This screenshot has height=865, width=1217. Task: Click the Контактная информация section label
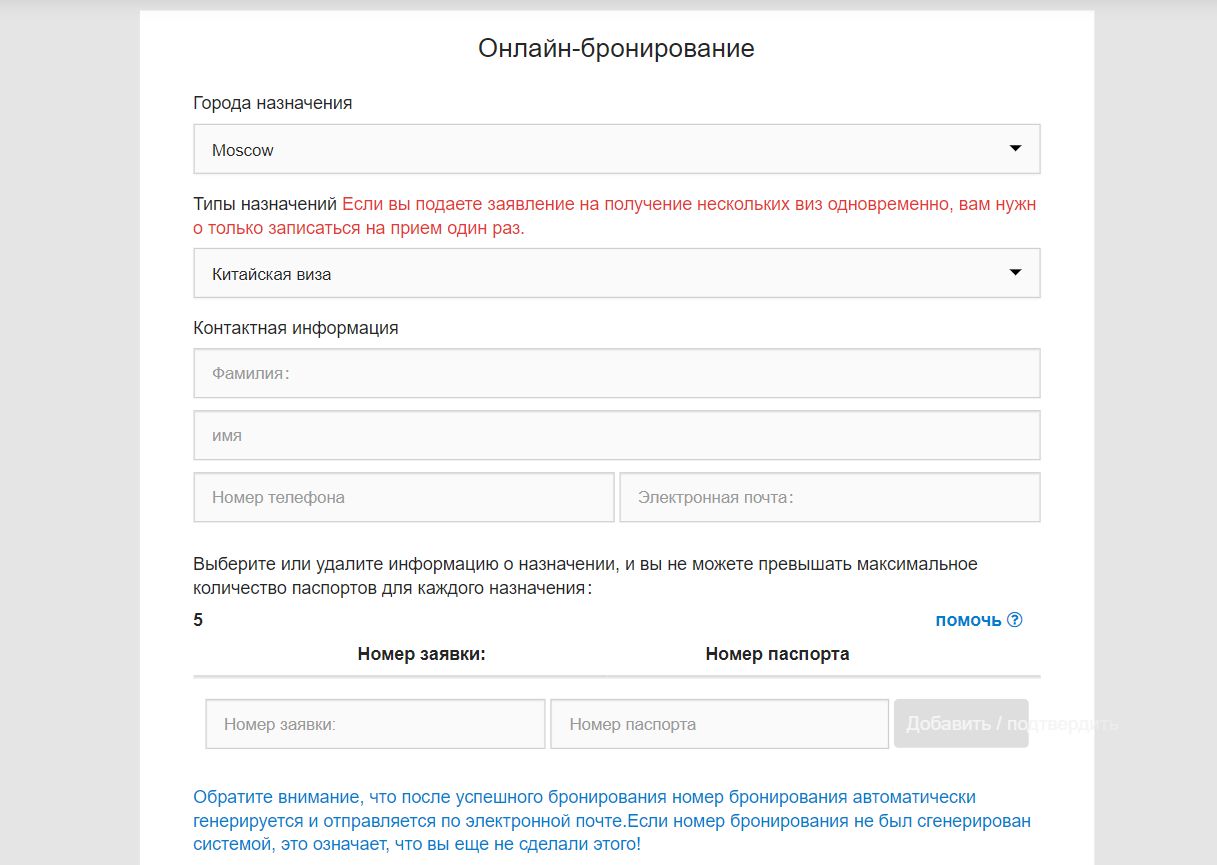click(x=295, y=328)
